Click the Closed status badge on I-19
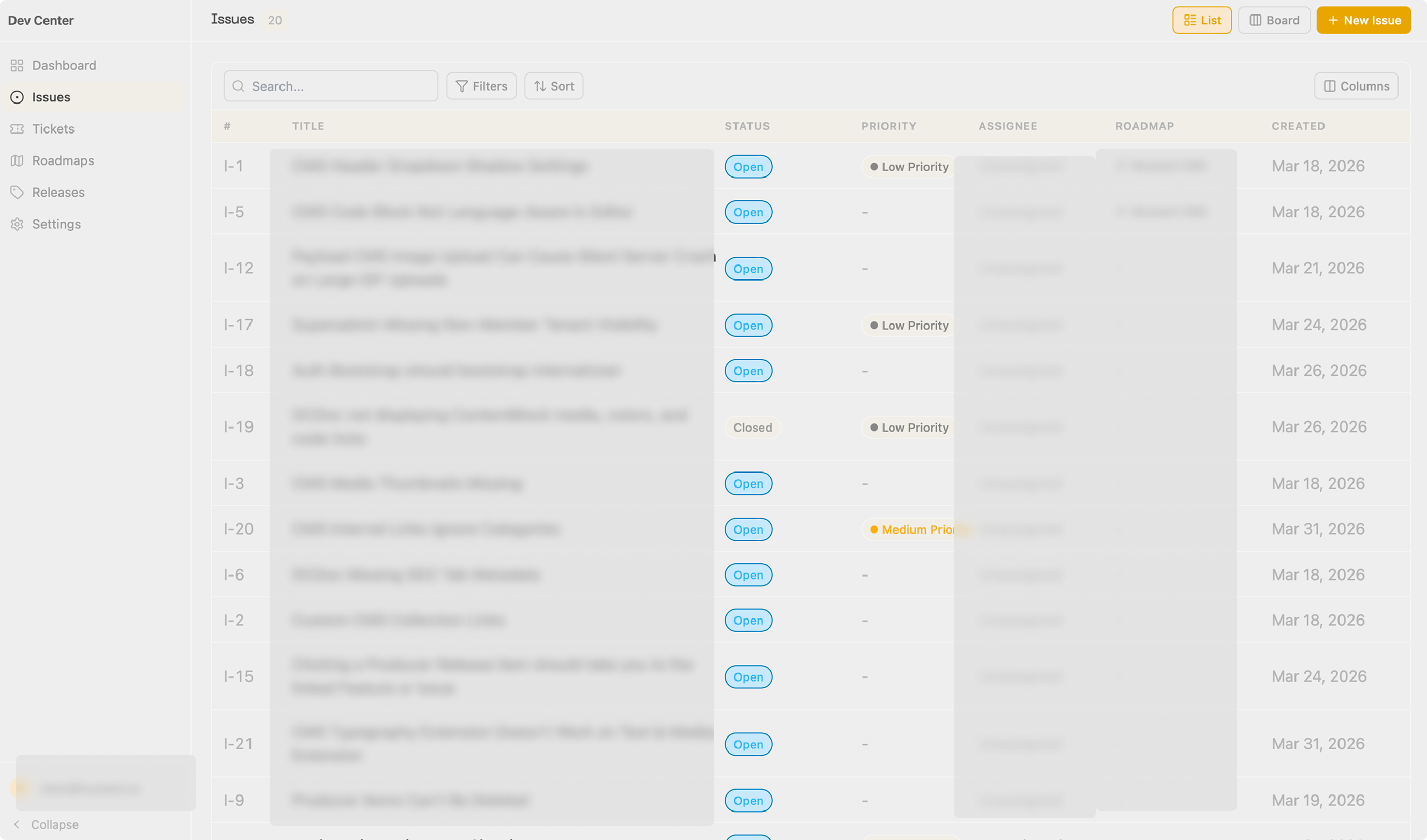 (x=752, y=428)
